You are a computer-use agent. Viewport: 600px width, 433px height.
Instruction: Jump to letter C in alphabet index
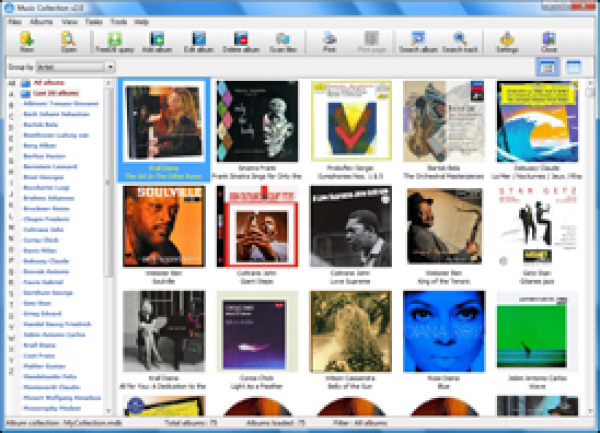pos(11,116)
